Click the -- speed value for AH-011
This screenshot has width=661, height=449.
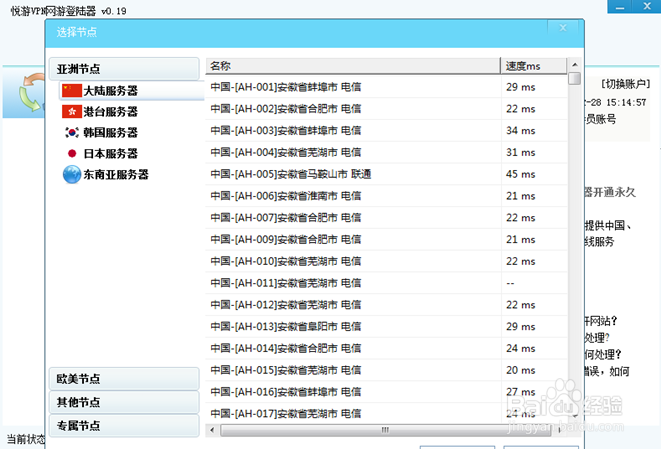coord(511,283)
